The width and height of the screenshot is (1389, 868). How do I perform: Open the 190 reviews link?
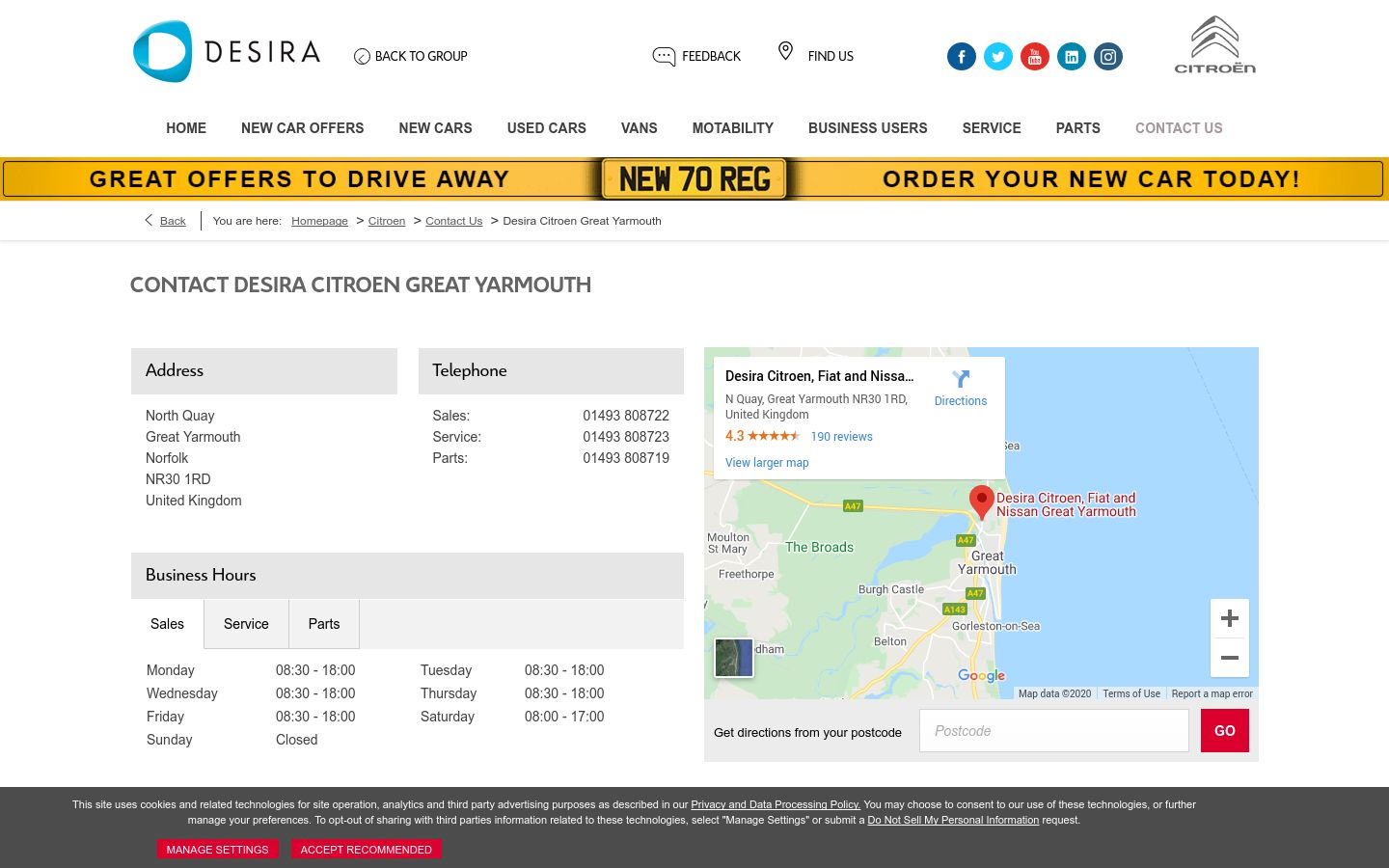coord(841,437)
